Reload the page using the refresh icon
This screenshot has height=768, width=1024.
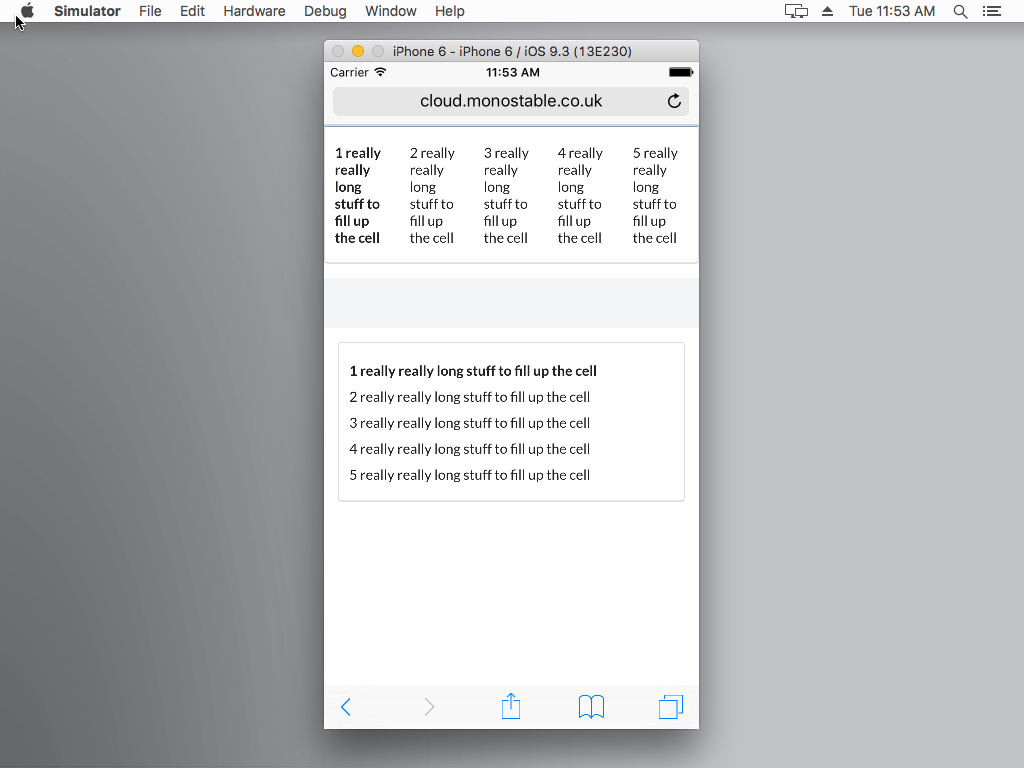(674, 101)
